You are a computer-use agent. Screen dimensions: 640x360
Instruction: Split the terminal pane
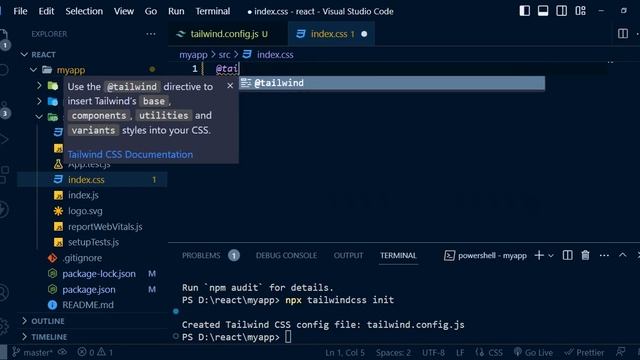(567, 256)
